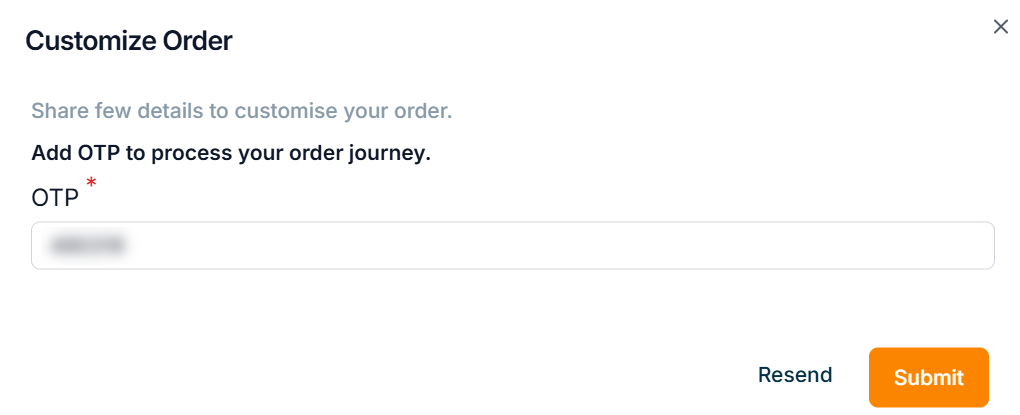Hit the dialog's close cross icon
This screenshot has width=1020, height=415.
[1000, 27]
